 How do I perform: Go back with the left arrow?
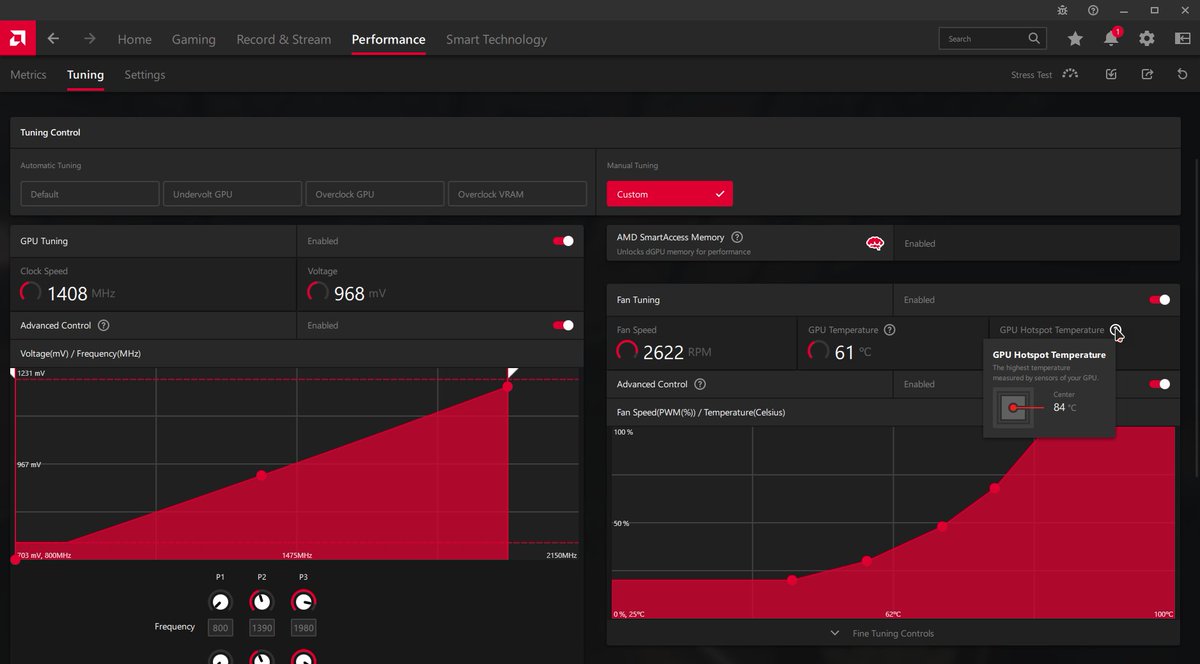pos(53,39)
